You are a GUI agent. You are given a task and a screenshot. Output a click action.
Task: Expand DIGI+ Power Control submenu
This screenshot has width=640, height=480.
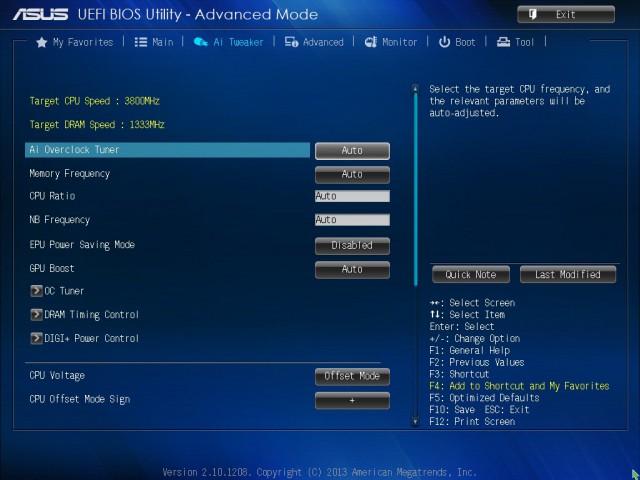(85, 338)
